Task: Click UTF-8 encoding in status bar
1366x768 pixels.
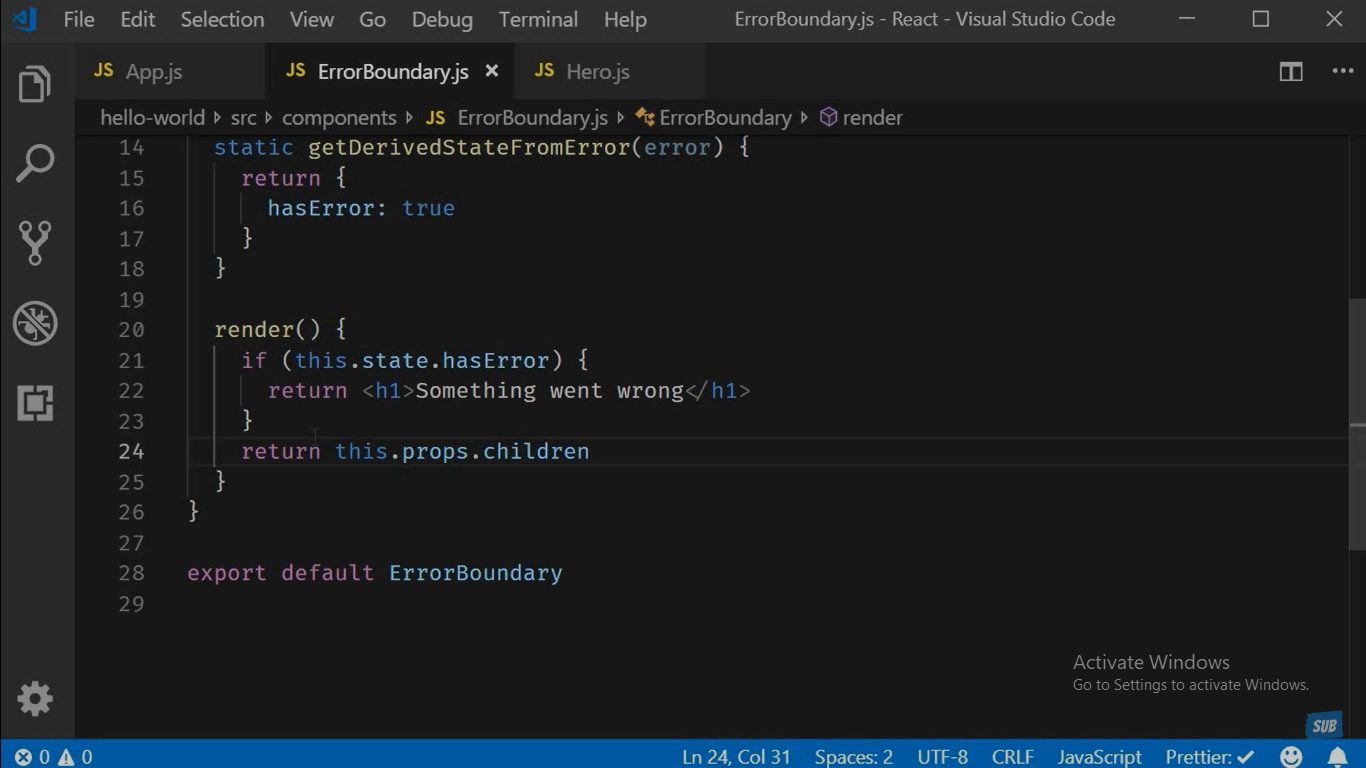Action: 942,757
